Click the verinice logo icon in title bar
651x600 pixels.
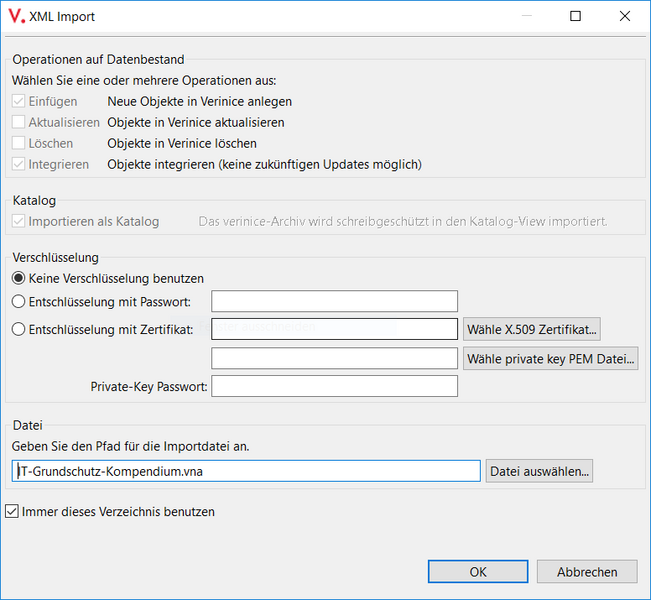coord(17,16)
